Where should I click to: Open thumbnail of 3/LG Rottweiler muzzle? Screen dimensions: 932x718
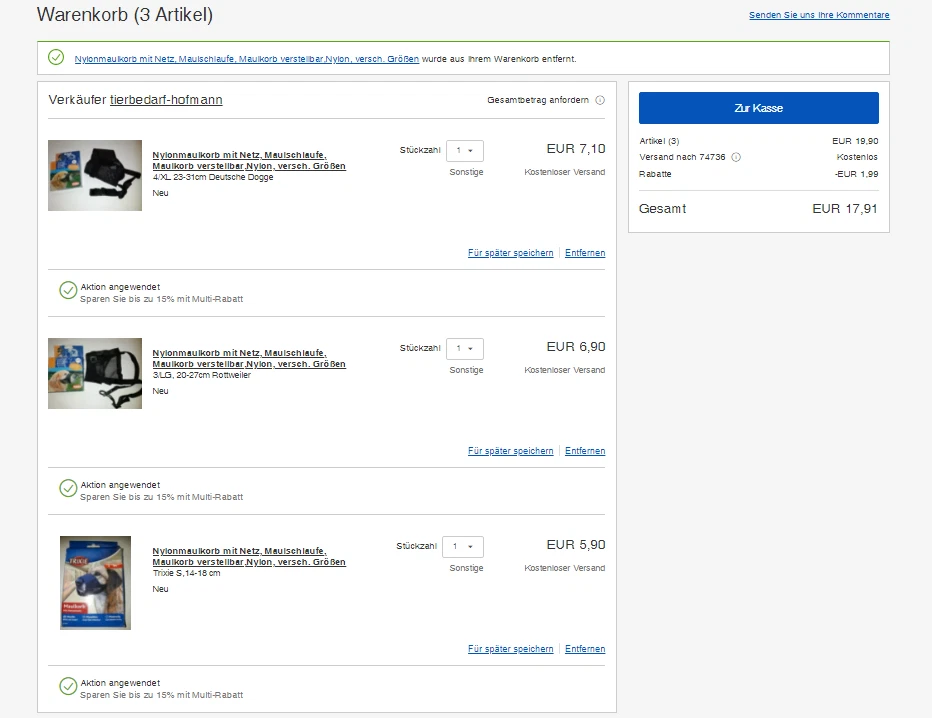point(95,373)
